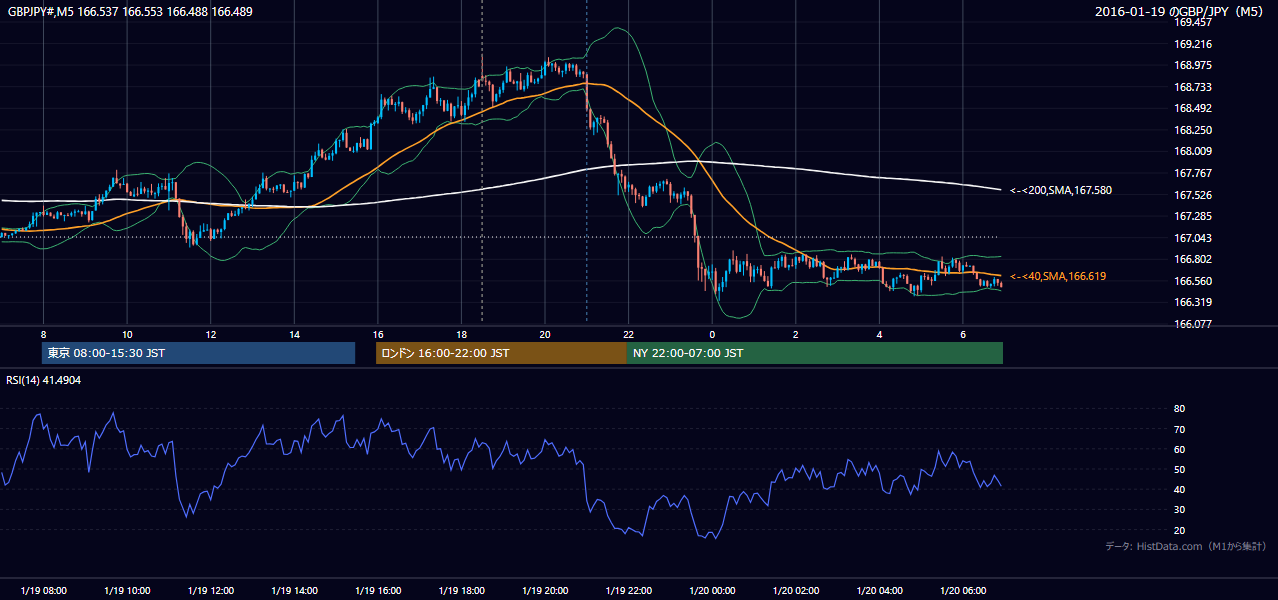This screenshot has height=600, width=1278.
Task: Select the London 16:00-22:00 JST session bar
Action: coord(501,353)
